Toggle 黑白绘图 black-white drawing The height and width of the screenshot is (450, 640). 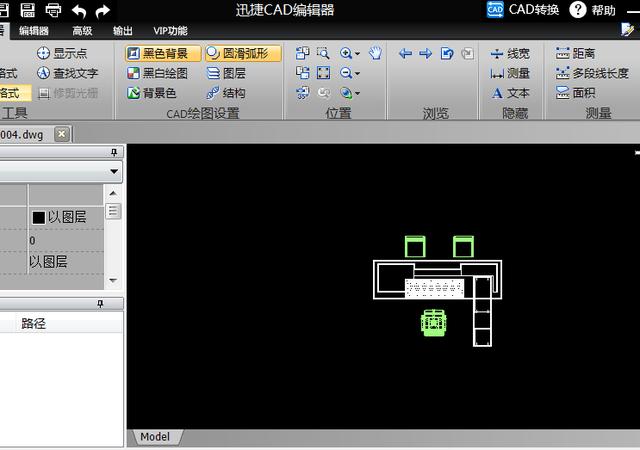tap(157, 73)
